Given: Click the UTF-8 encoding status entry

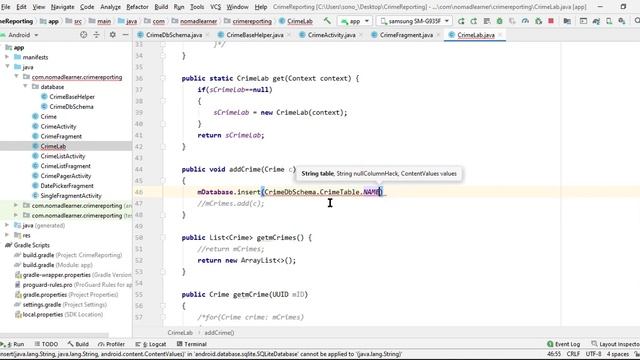Looking at the screenshot, I should pos(593,354).
